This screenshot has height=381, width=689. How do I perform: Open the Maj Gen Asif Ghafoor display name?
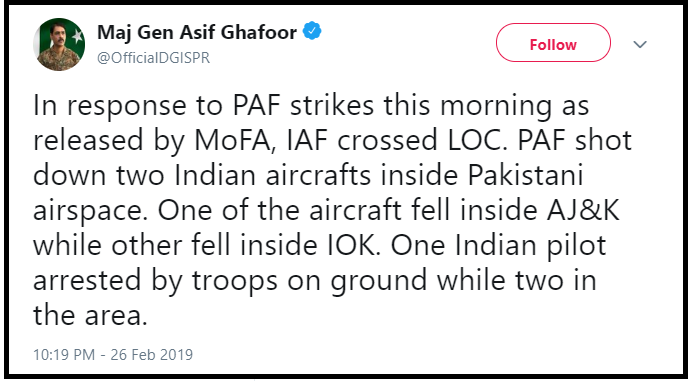pos(197,33)
